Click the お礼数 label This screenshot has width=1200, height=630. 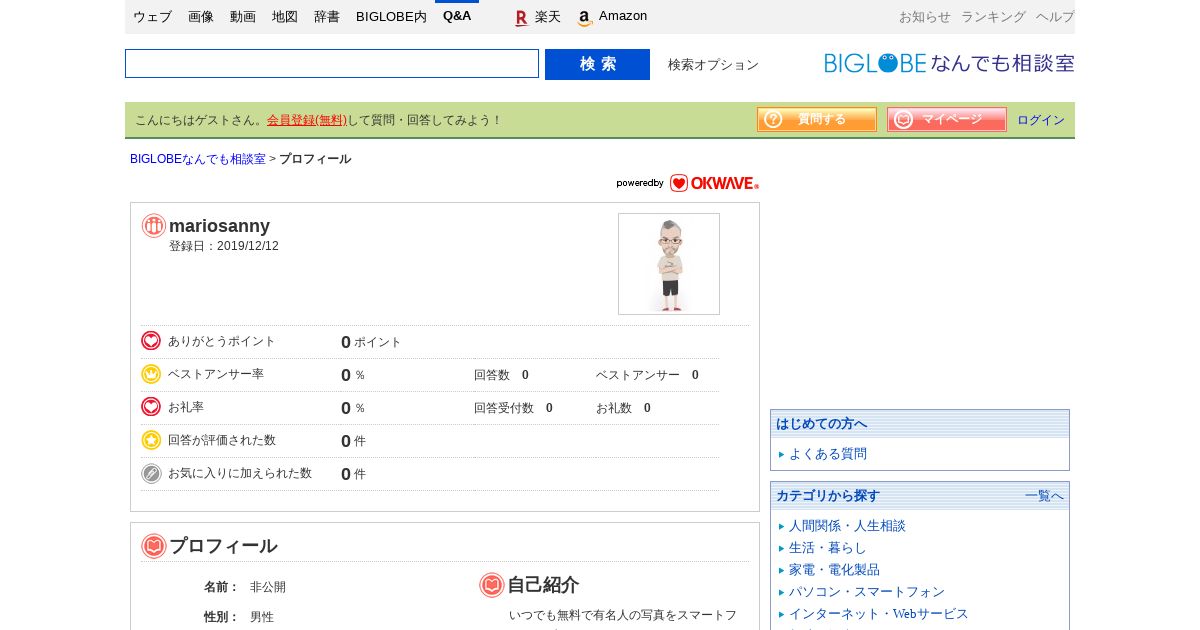(614, 408)
